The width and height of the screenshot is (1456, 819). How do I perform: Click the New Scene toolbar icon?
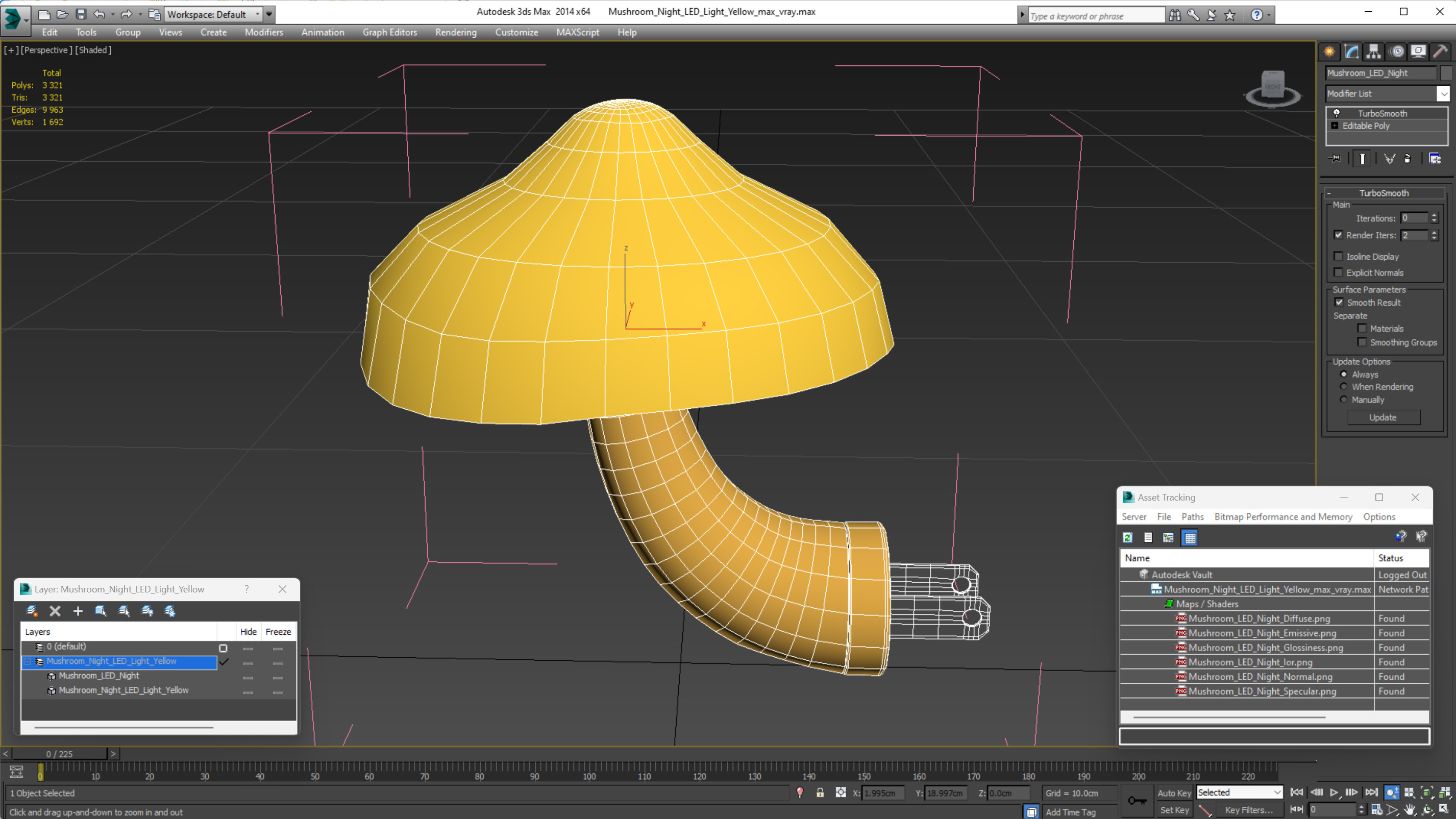(44, 14)
